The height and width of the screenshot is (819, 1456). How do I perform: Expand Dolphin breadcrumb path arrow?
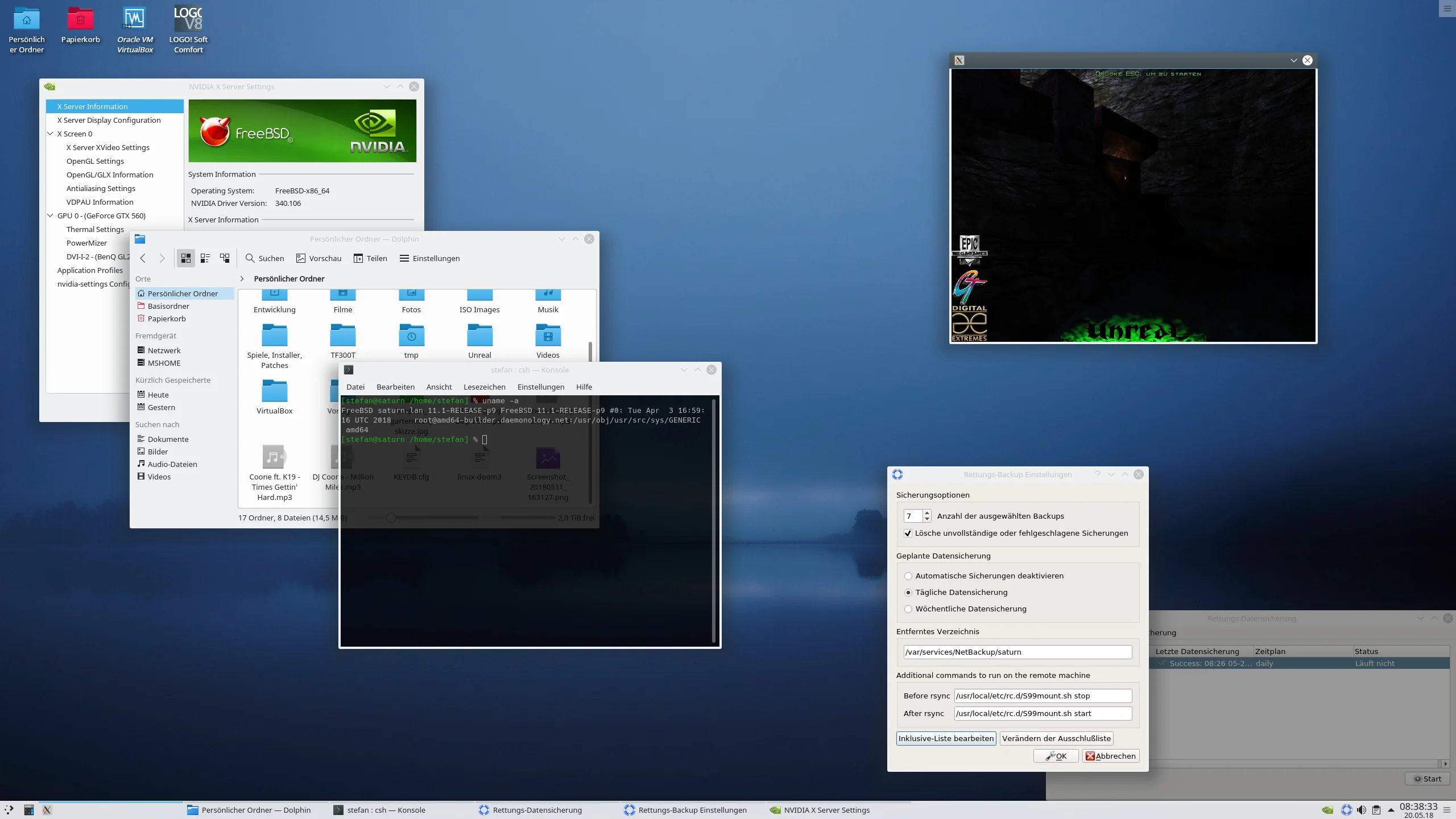[242, 279]
